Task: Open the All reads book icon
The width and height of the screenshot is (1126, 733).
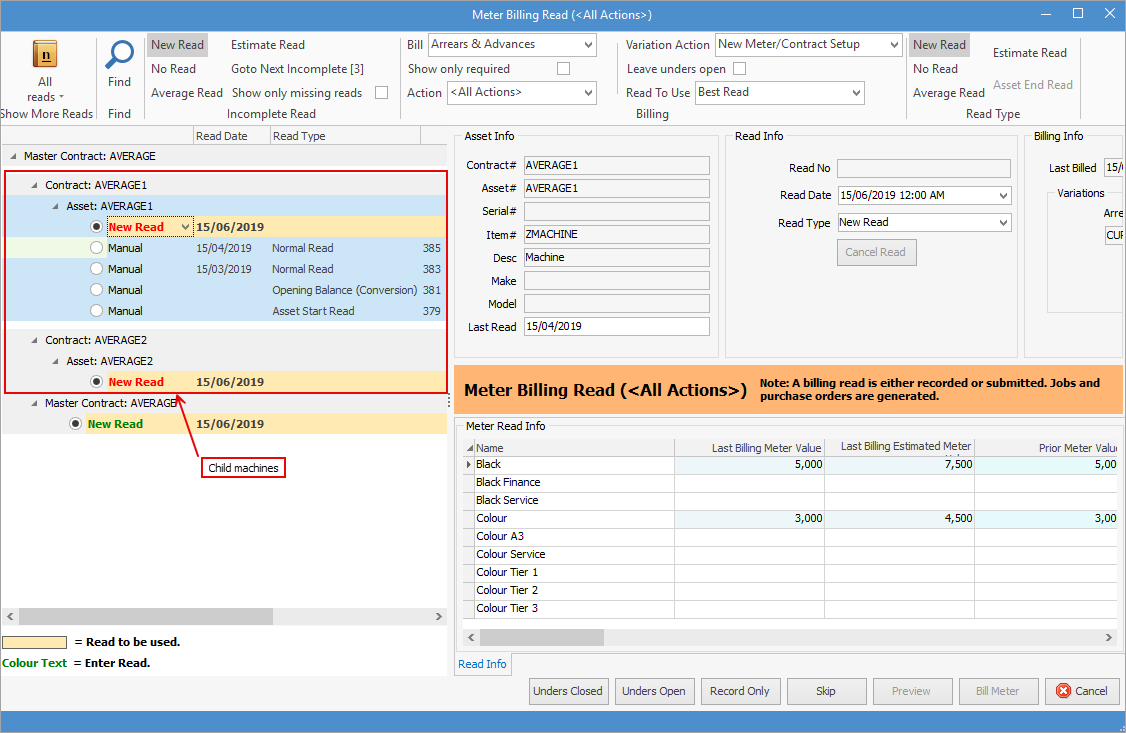Action: (x=45, y=54)
